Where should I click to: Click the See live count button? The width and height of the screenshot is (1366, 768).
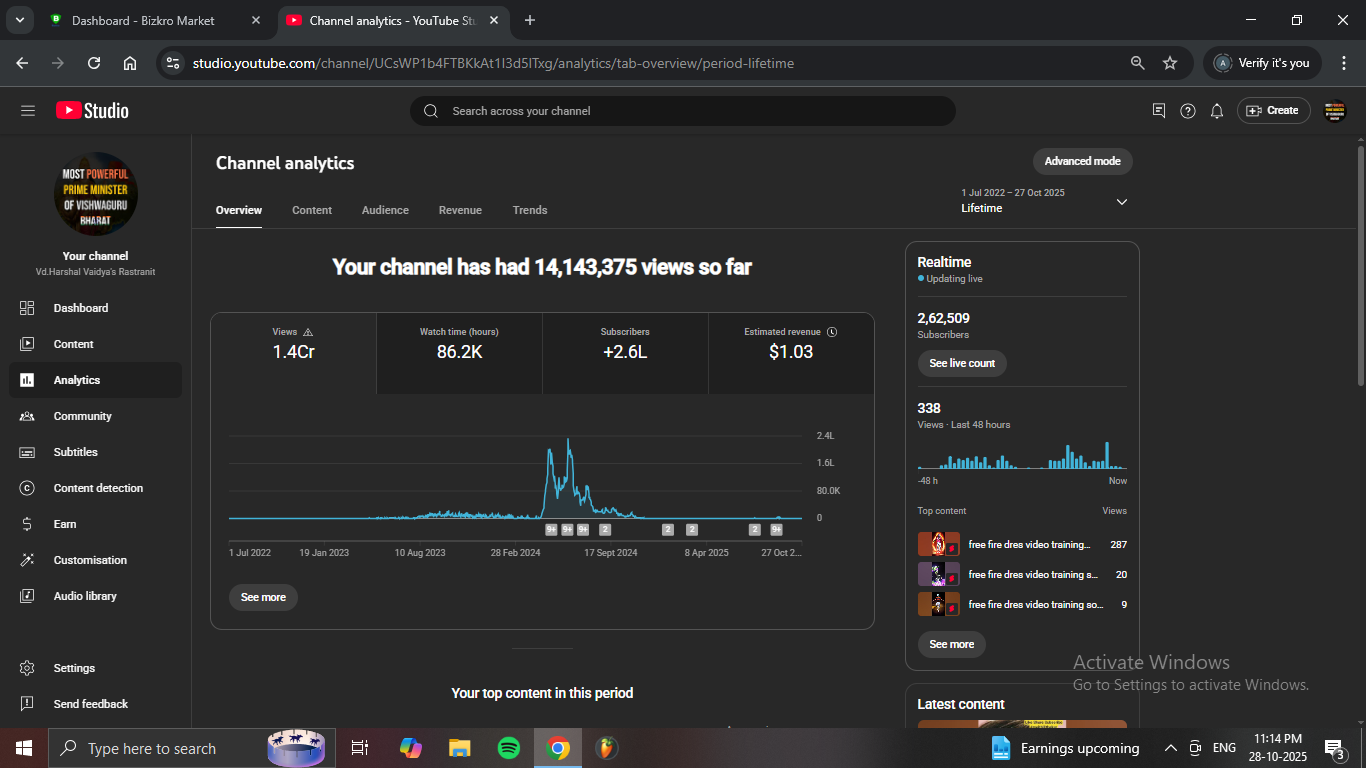tap(961, 363)
